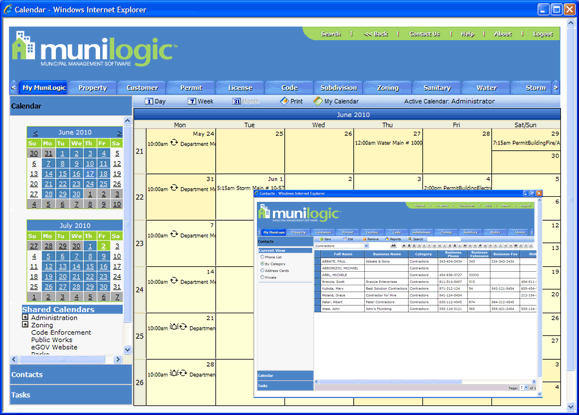
Task: Click search input field in Contacts window toolbar
Action: 443,239
